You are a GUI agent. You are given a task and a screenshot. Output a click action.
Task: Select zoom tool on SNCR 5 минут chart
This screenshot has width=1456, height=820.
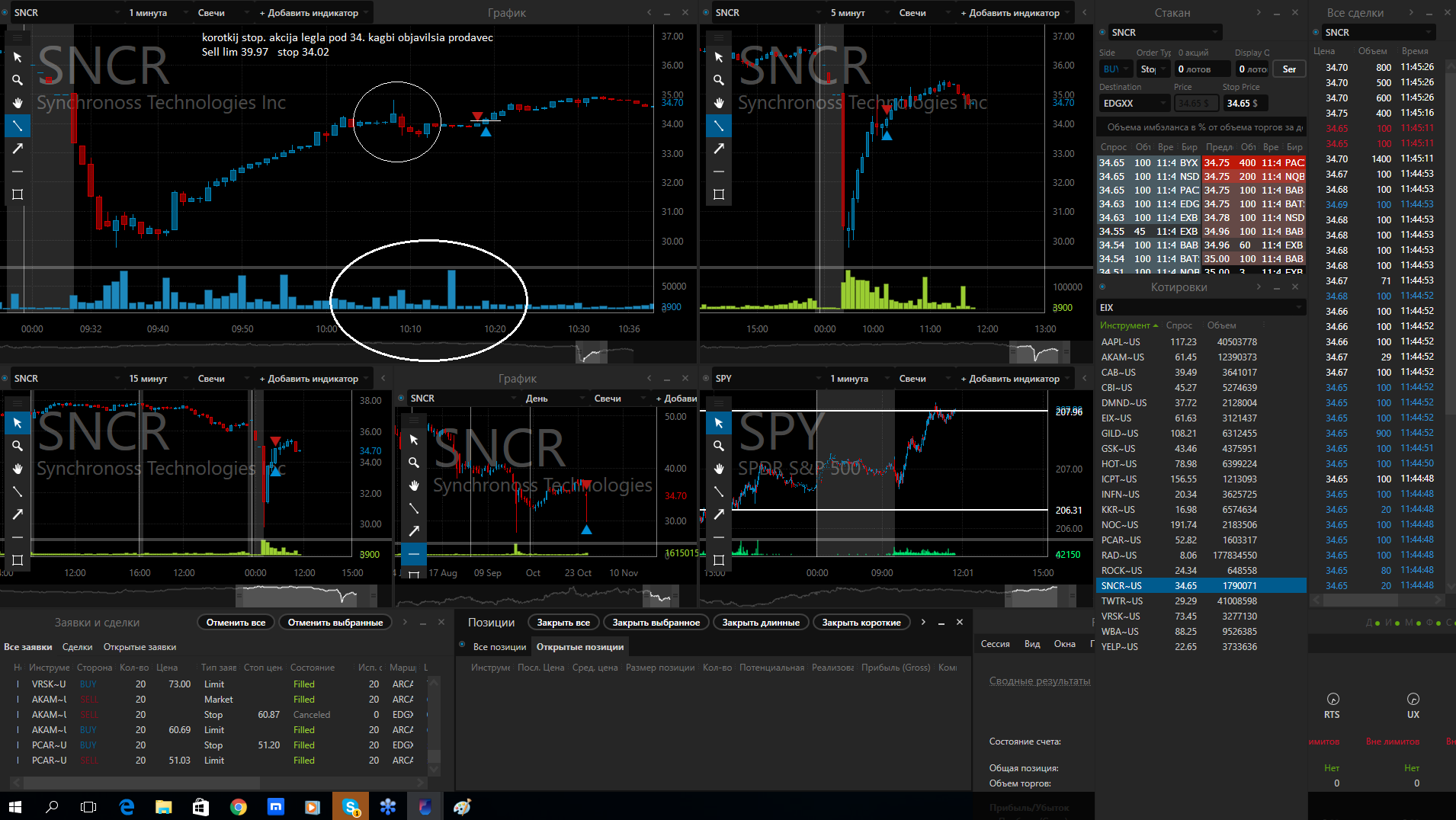[x=719, y=80]
